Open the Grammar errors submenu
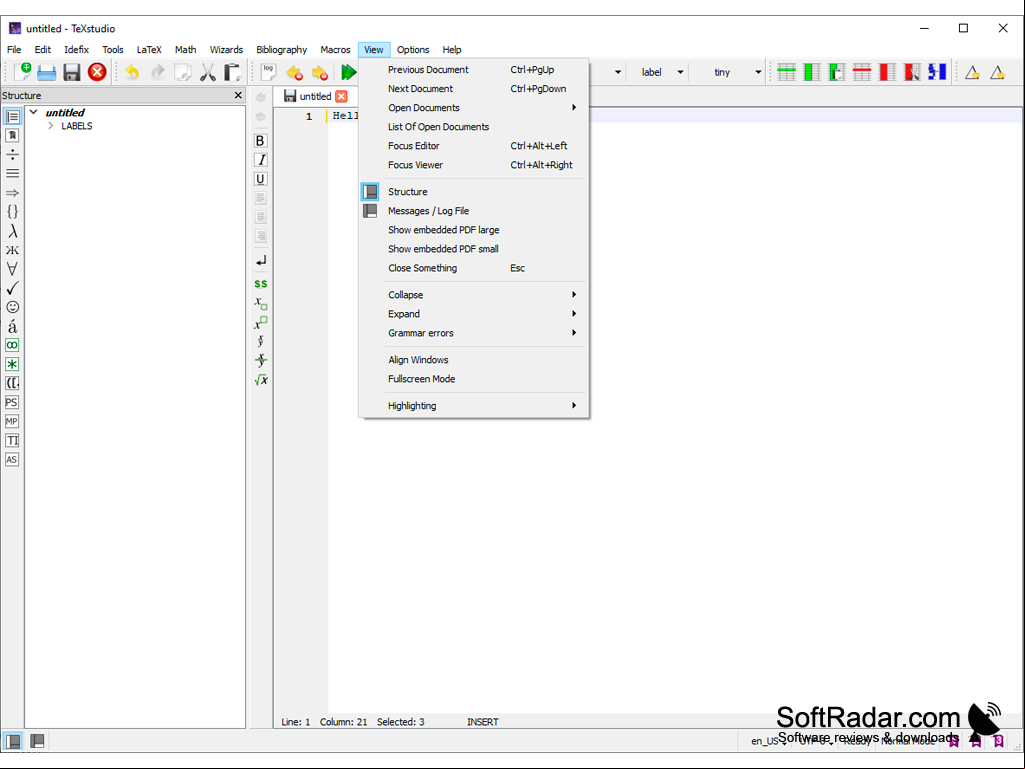Image resolution: width=1025 pixels, height=769 pixels. (x=474, y=332)
